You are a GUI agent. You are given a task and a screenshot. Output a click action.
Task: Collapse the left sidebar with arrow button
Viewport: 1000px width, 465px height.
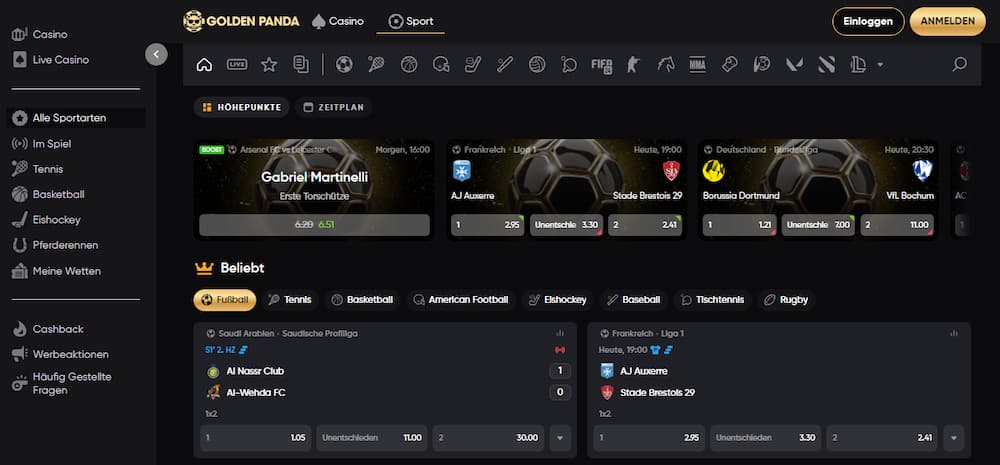[156, 54]
